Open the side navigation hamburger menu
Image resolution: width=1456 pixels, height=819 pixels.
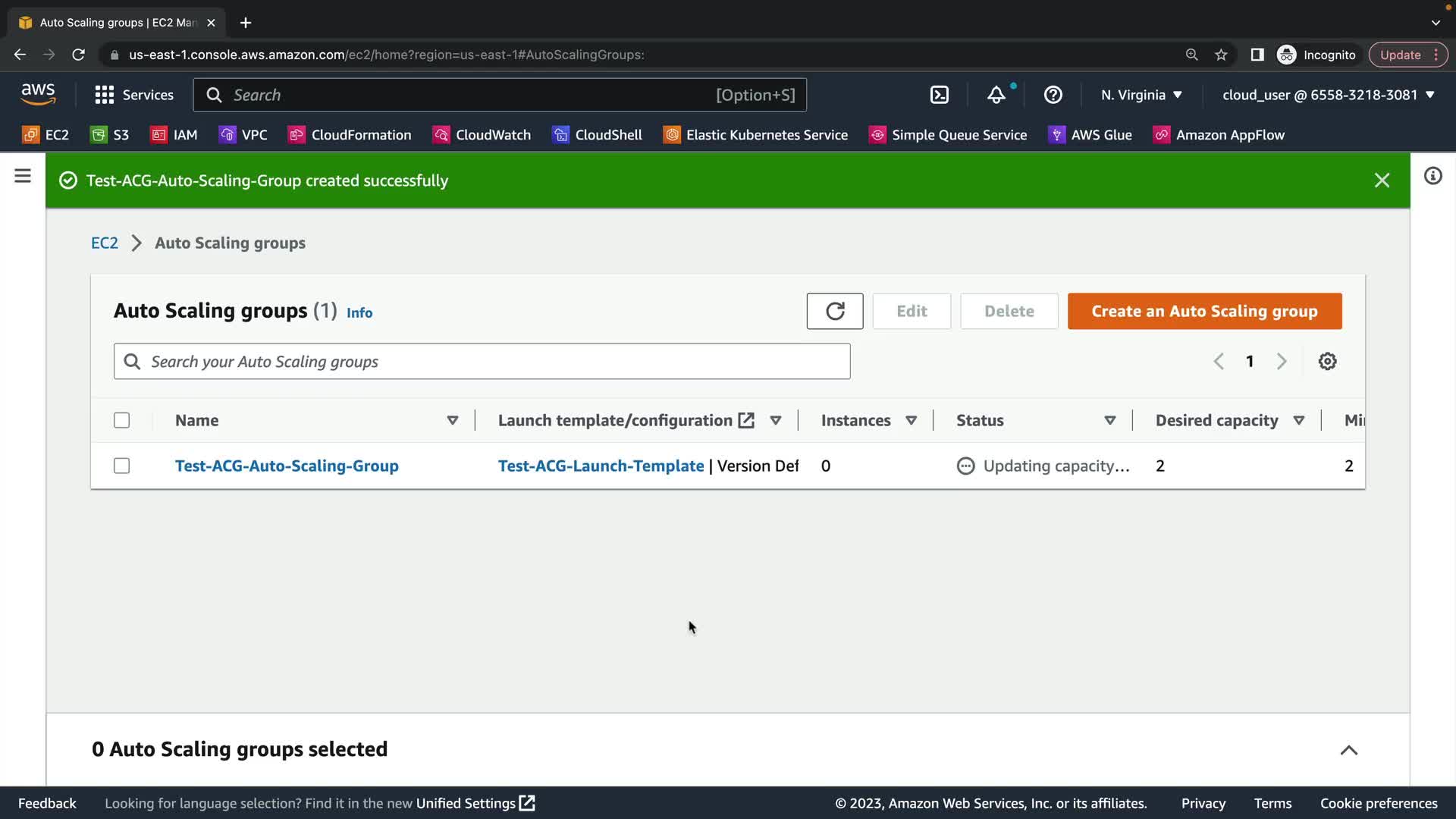(x=23, y=176)
